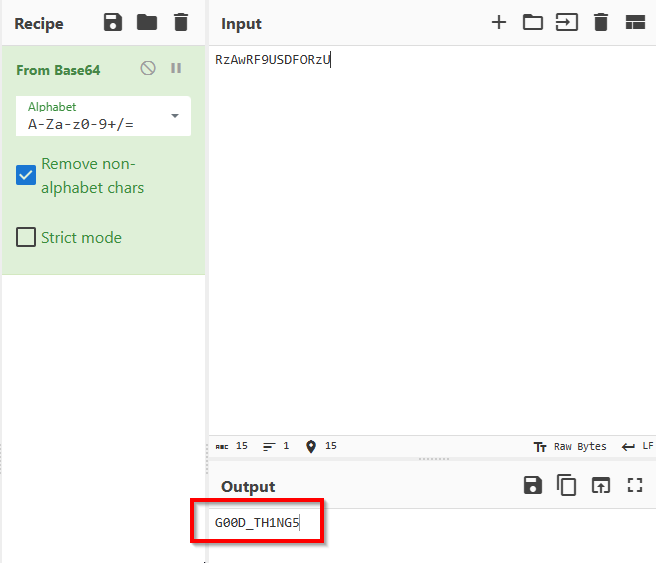Open file as input icon

pyautogui.click(x=566, y=23)
